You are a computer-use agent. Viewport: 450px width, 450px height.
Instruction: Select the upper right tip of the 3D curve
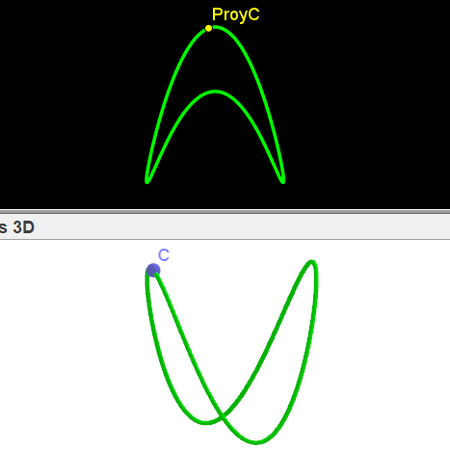(312, 263)
